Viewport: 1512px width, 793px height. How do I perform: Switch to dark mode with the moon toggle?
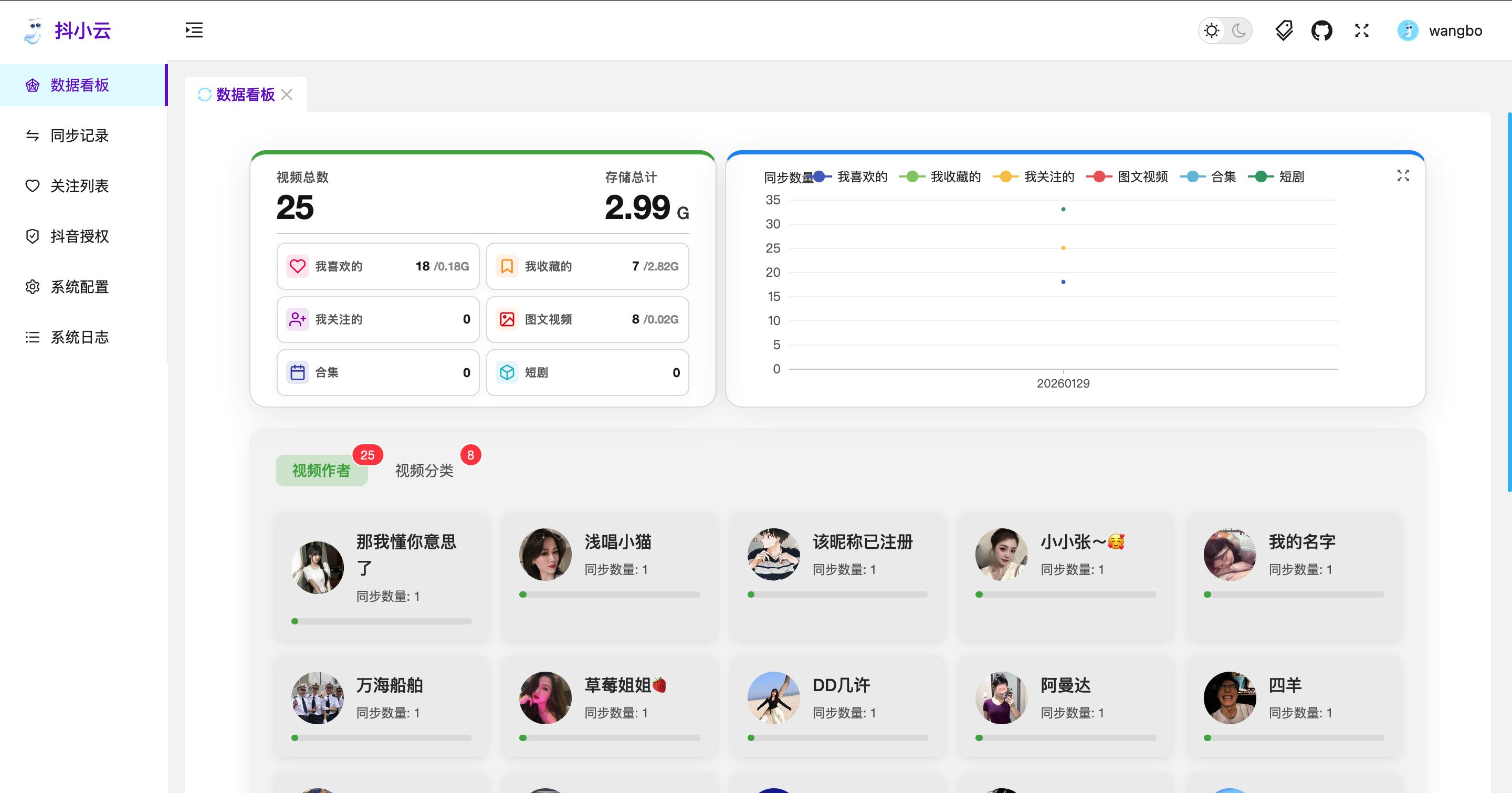[1239, 30]
